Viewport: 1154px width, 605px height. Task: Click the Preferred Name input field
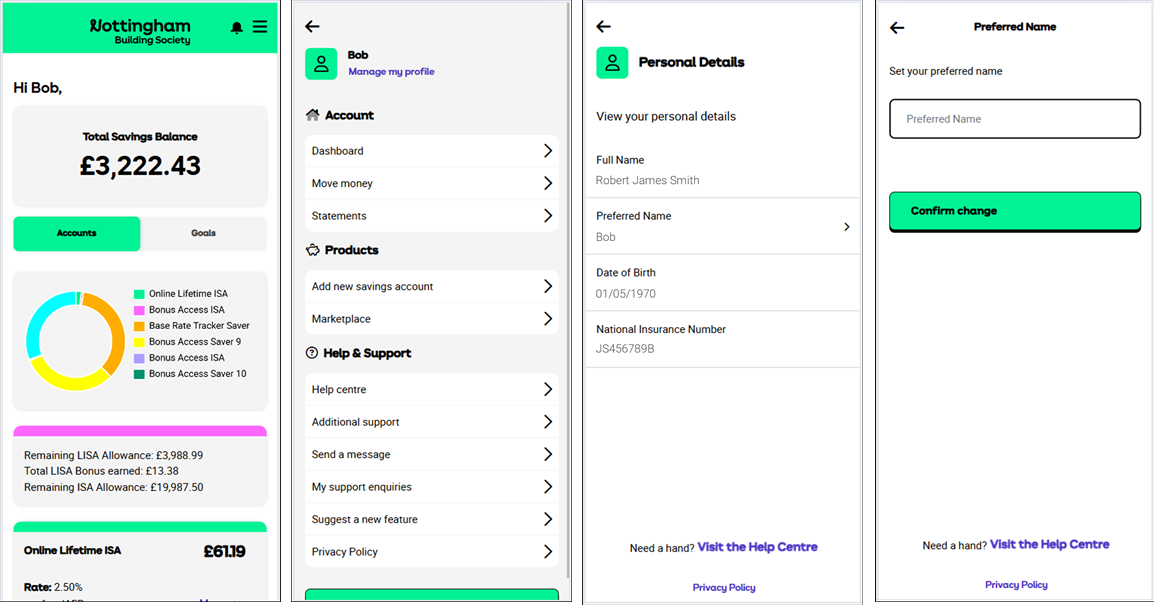pos(1014,118)
